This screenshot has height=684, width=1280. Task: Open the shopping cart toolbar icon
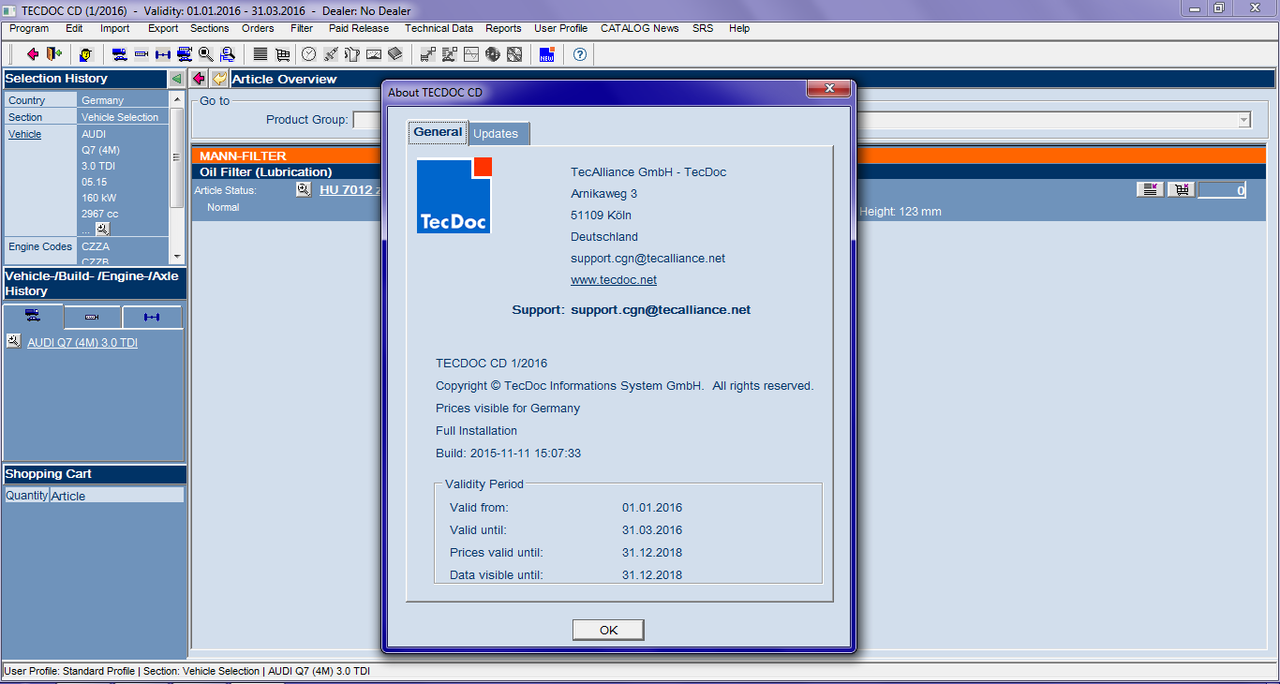tap(283, 54)
